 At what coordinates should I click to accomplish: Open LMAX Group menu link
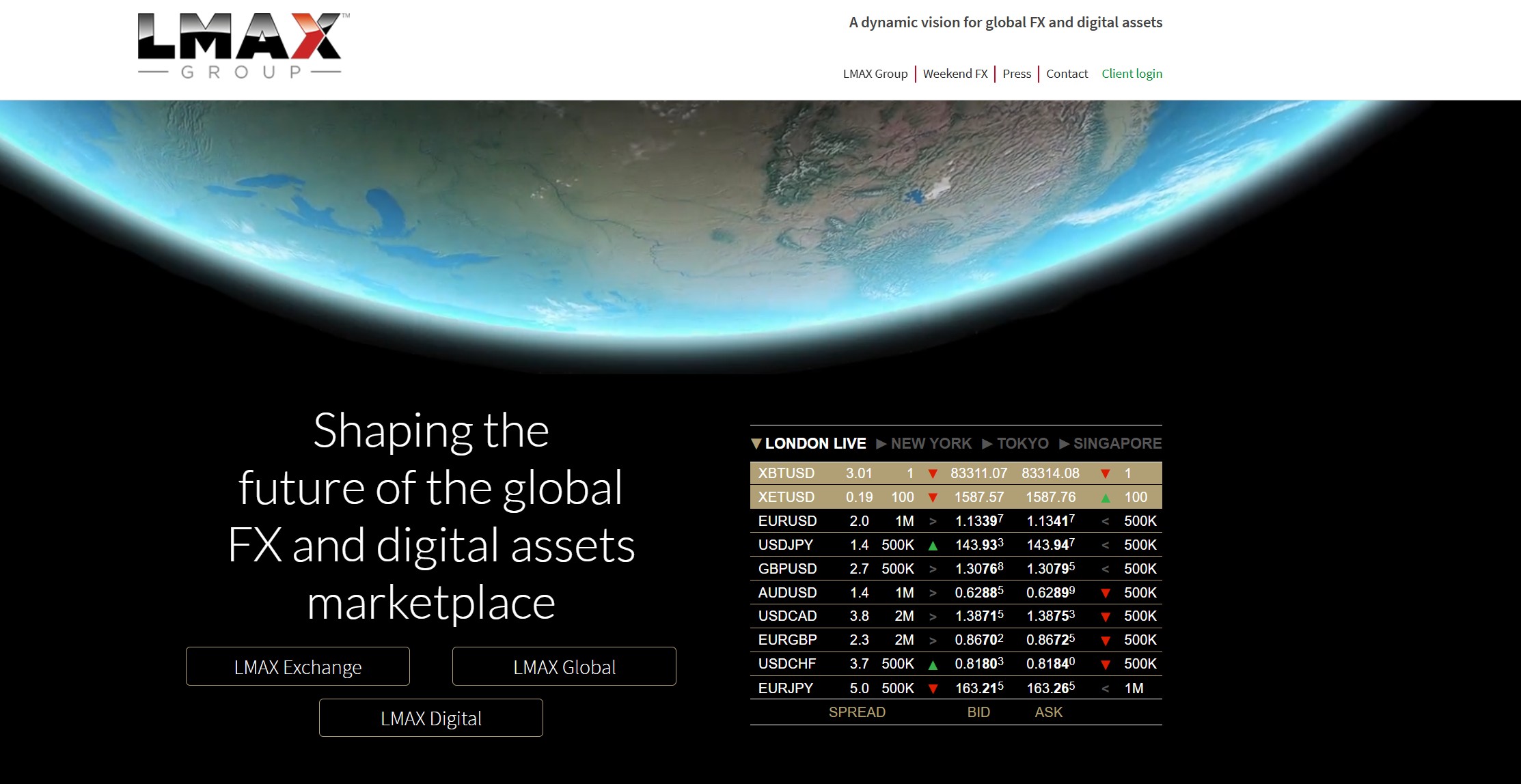875,74
